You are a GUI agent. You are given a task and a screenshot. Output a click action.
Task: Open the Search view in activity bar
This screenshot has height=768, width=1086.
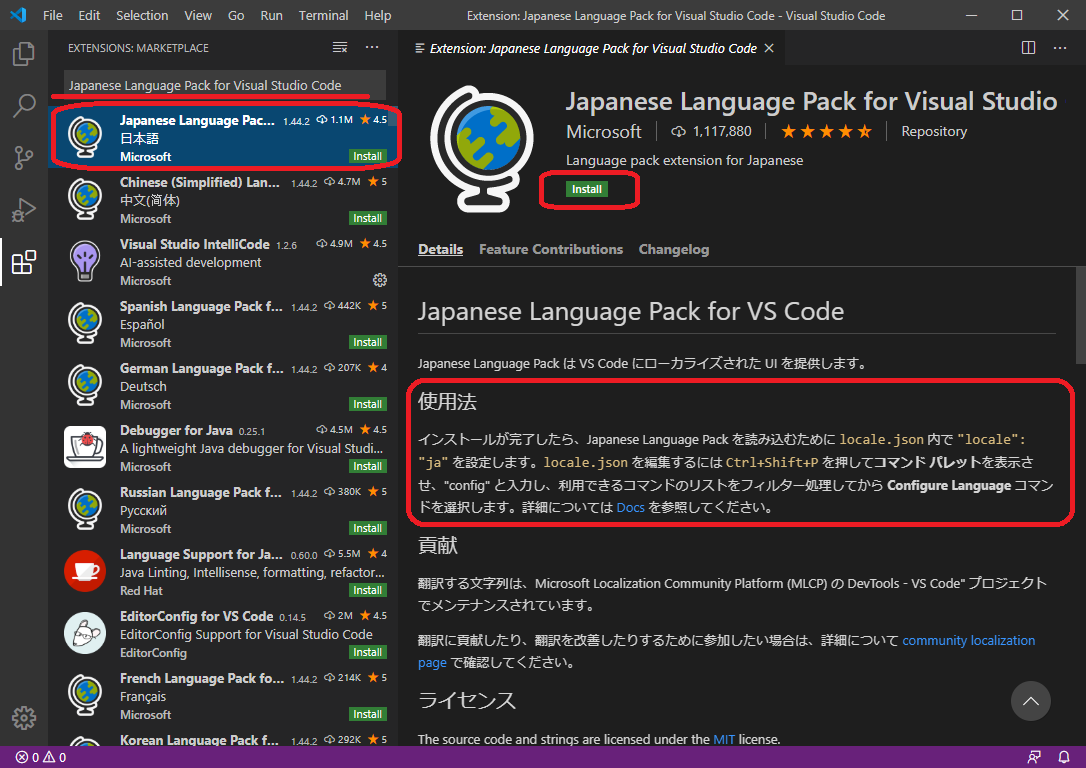tap(24, 106)
